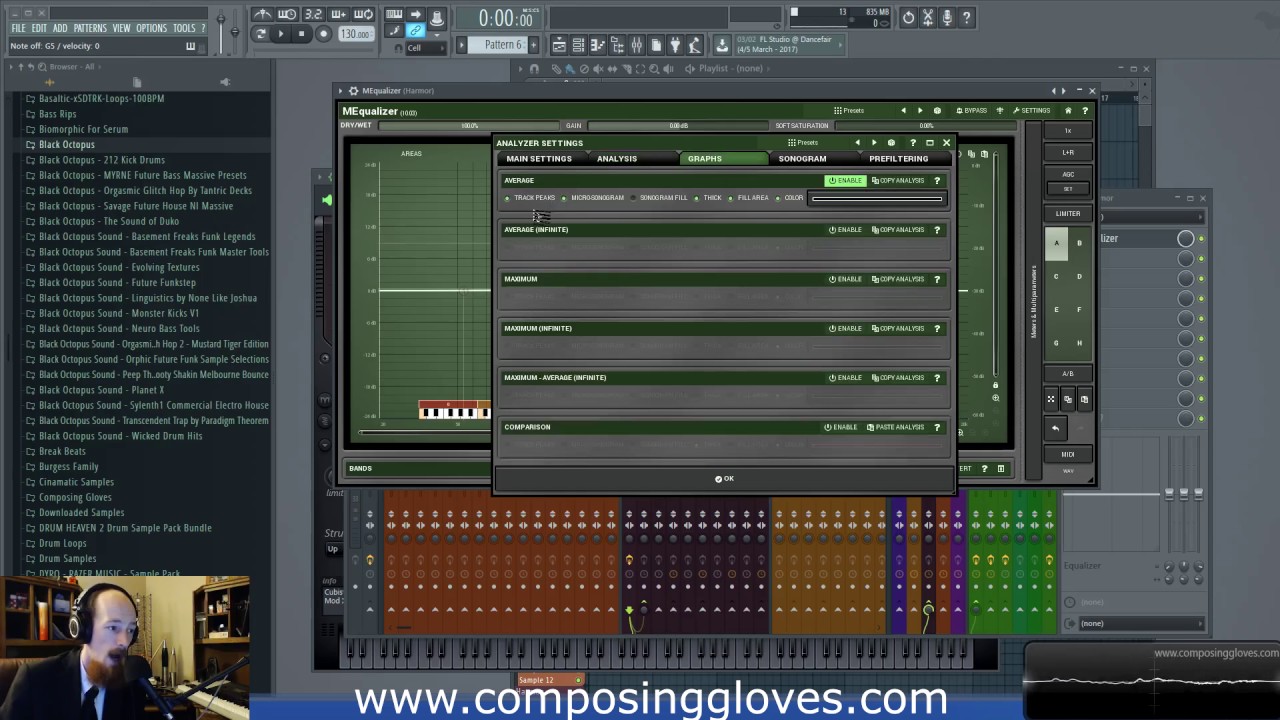
Task: Switch to Prefiltering tab
Action: [899, 159]
